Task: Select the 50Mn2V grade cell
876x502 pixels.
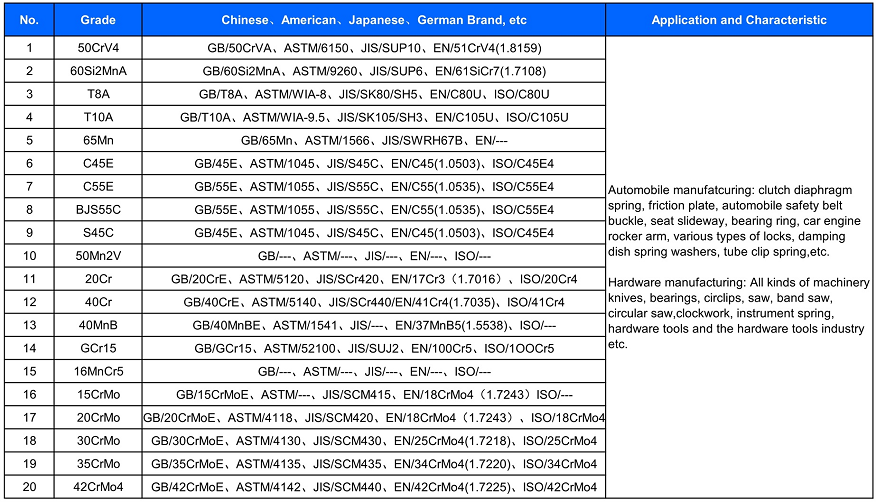Action: [x=98, y=256]
